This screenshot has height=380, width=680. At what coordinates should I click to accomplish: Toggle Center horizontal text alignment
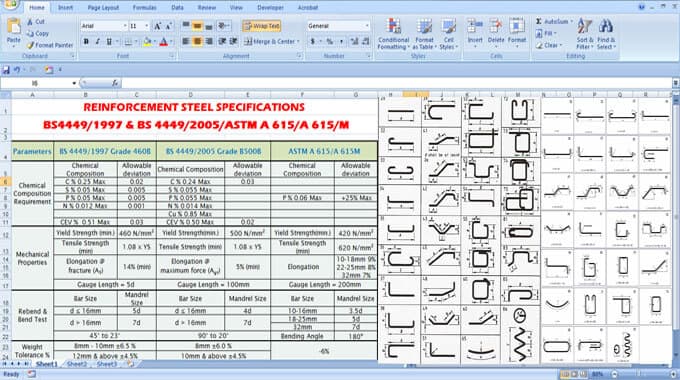click(197, 42)
